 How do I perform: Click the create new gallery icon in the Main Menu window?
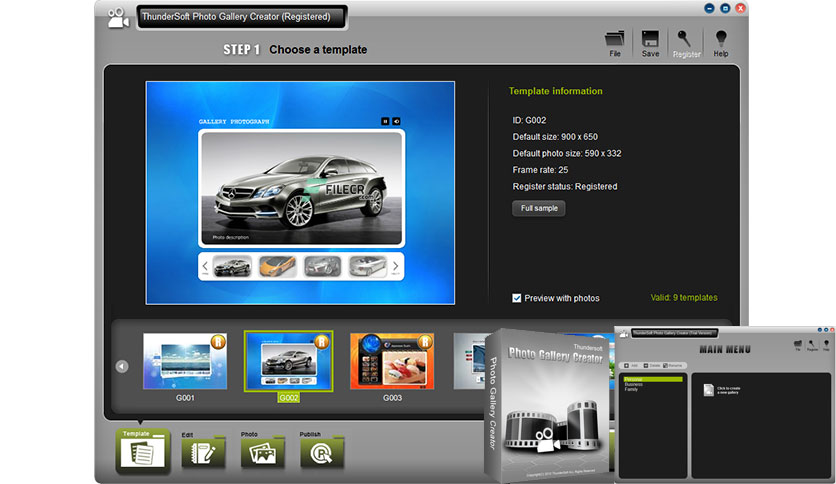click(x=709, y=390)
